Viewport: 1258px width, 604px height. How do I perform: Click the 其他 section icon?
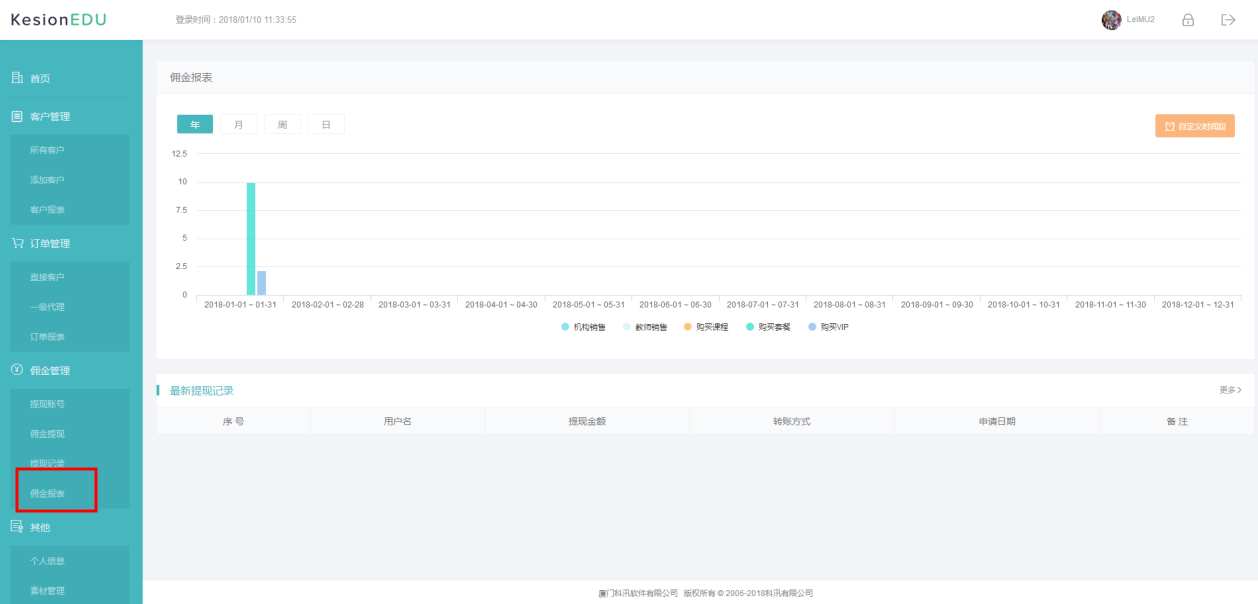click(17, 527)
